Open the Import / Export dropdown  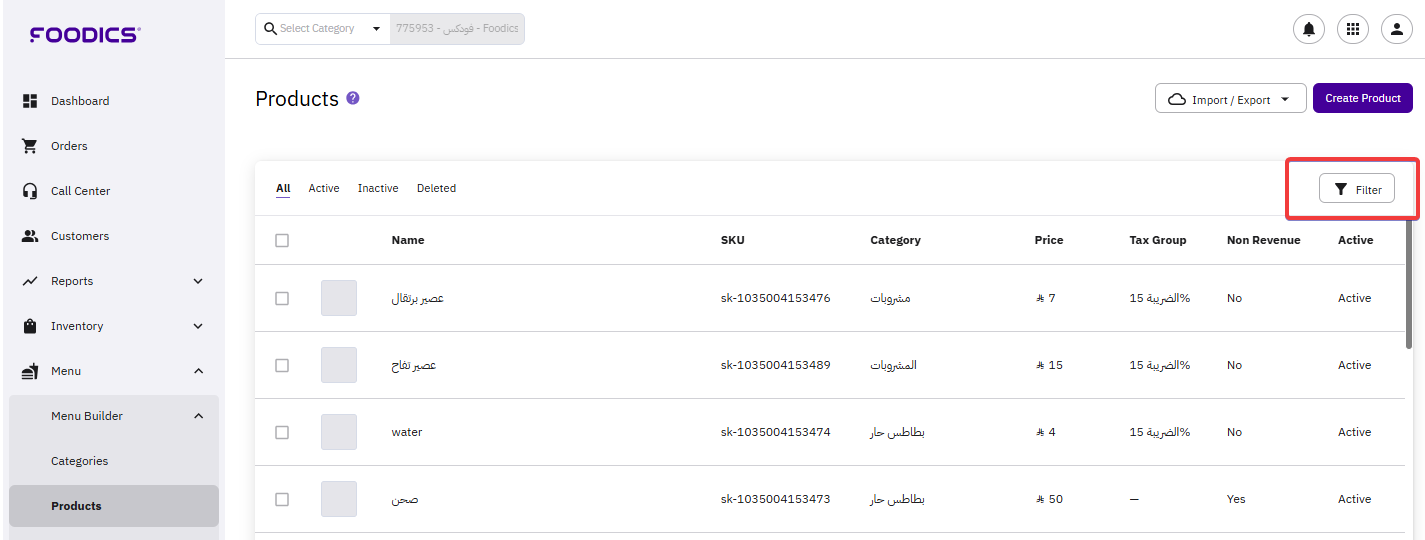coord(1230,99)
